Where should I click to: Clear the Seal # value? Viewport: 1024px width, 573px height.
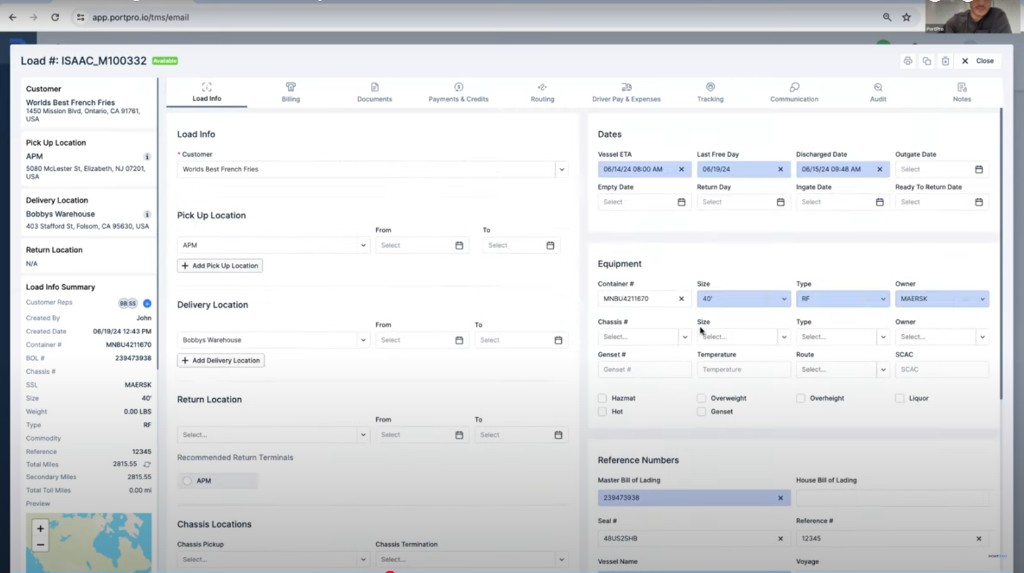click(780, 538)
